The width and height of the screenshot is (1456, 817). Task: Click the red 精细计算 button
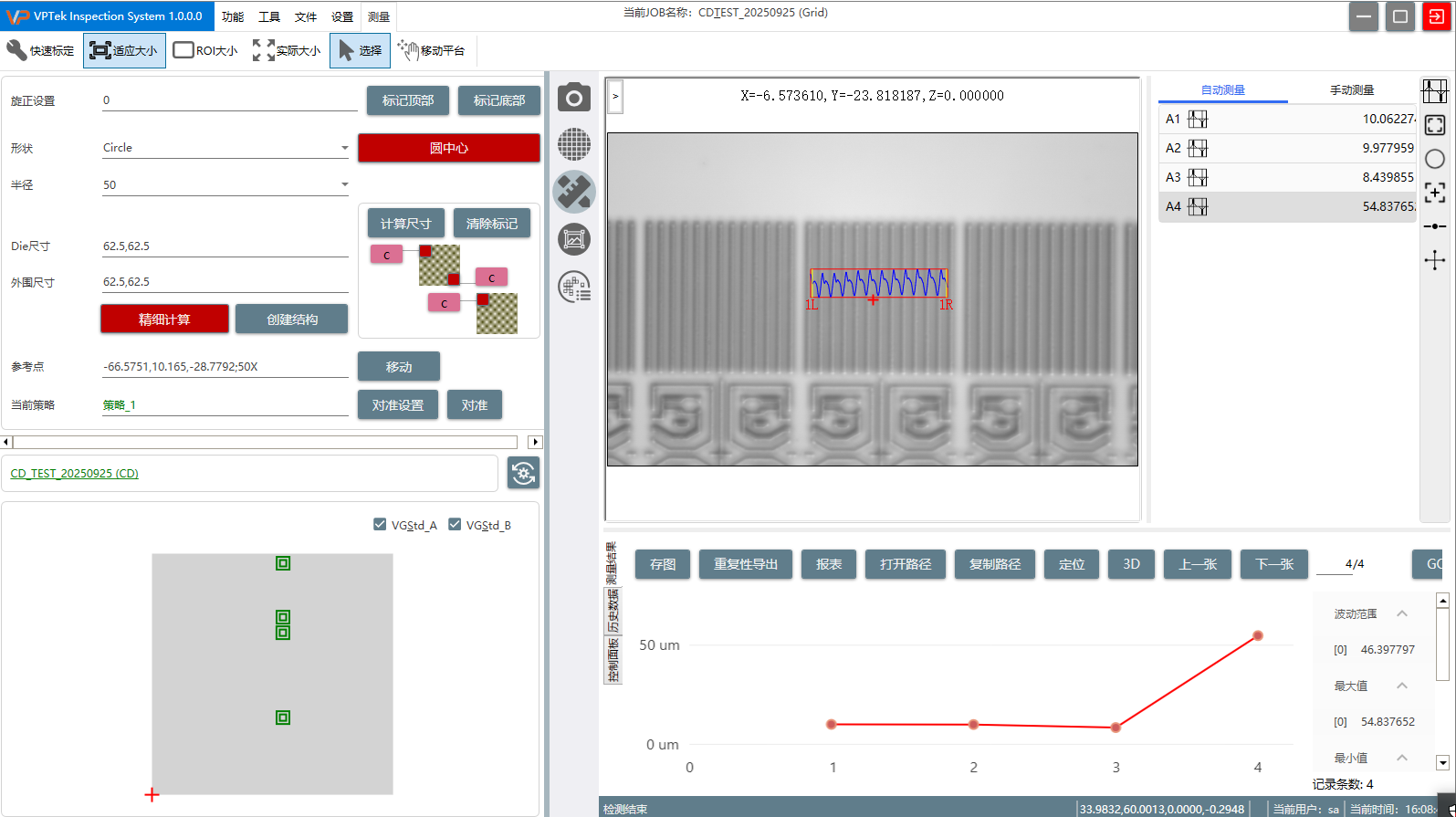click(x=164, y=319)
